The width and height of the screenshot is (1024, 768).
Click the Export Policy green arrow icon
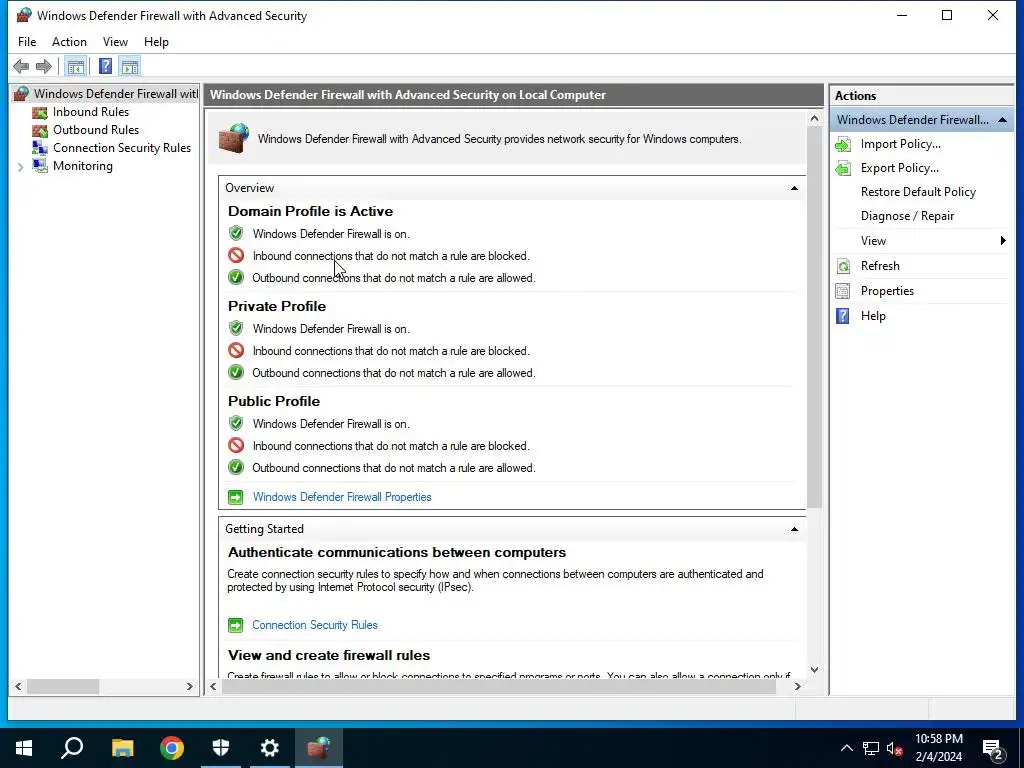(x=843, y=168)
